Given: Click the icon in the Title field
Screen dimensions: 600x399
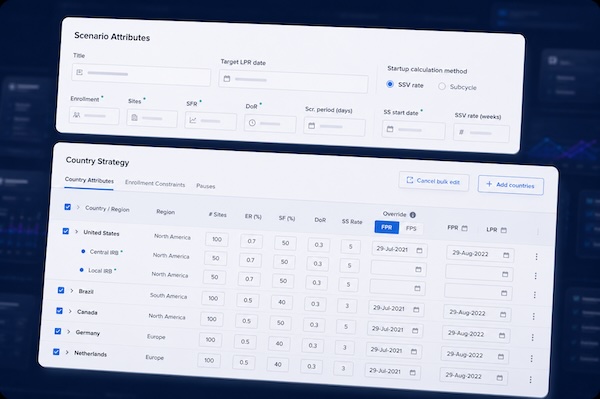Looking at the screenshot, I should click(x=80, y=72).
